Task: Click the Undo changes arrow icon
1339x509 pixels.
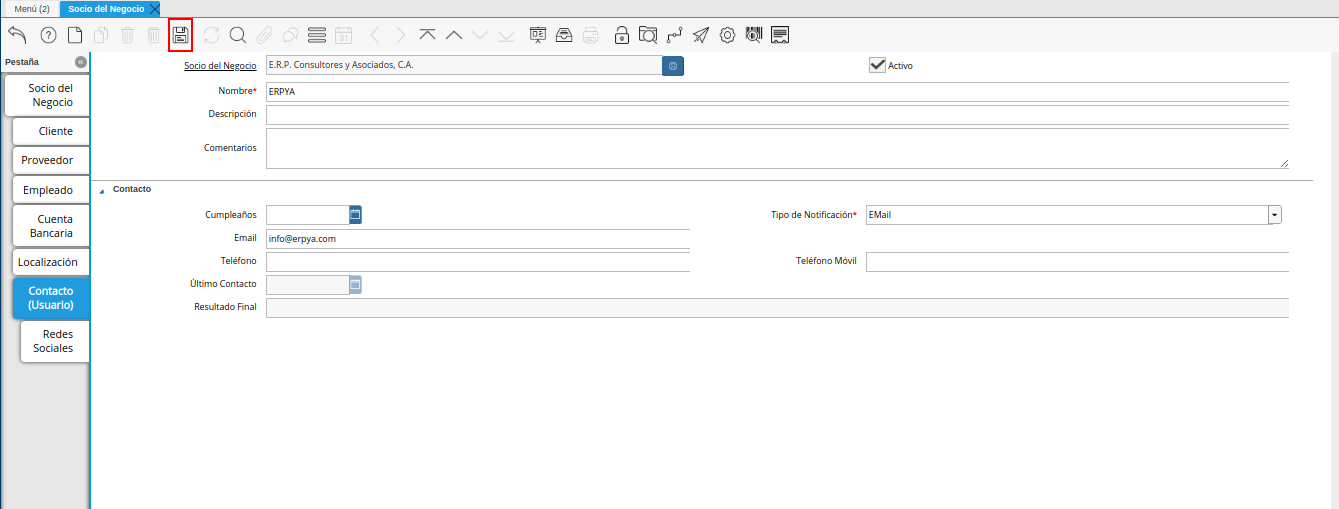Action: [17, 35]
